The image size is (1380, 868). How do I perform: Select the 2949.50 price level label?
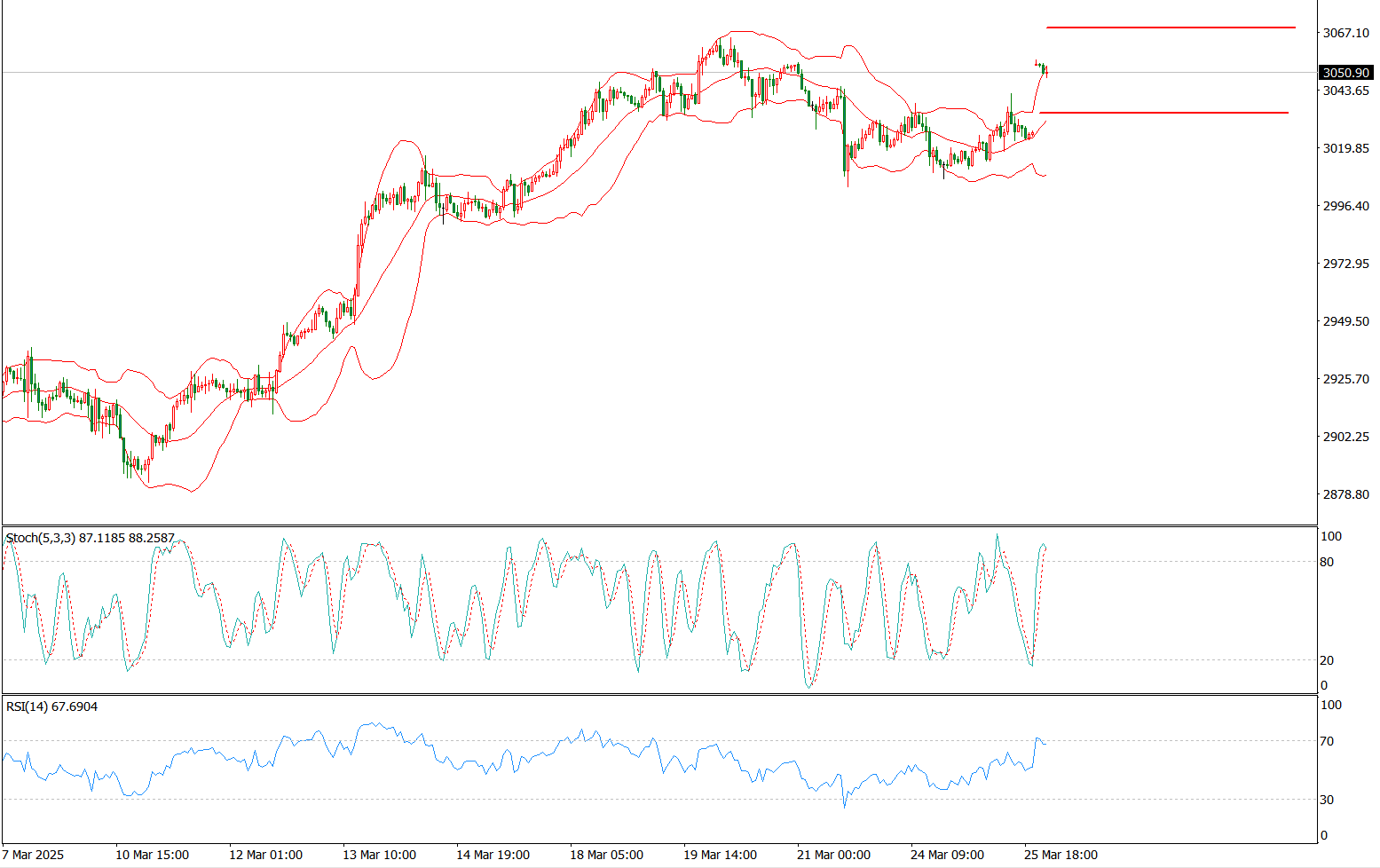pyautogui.click(x=1345, y=321)
